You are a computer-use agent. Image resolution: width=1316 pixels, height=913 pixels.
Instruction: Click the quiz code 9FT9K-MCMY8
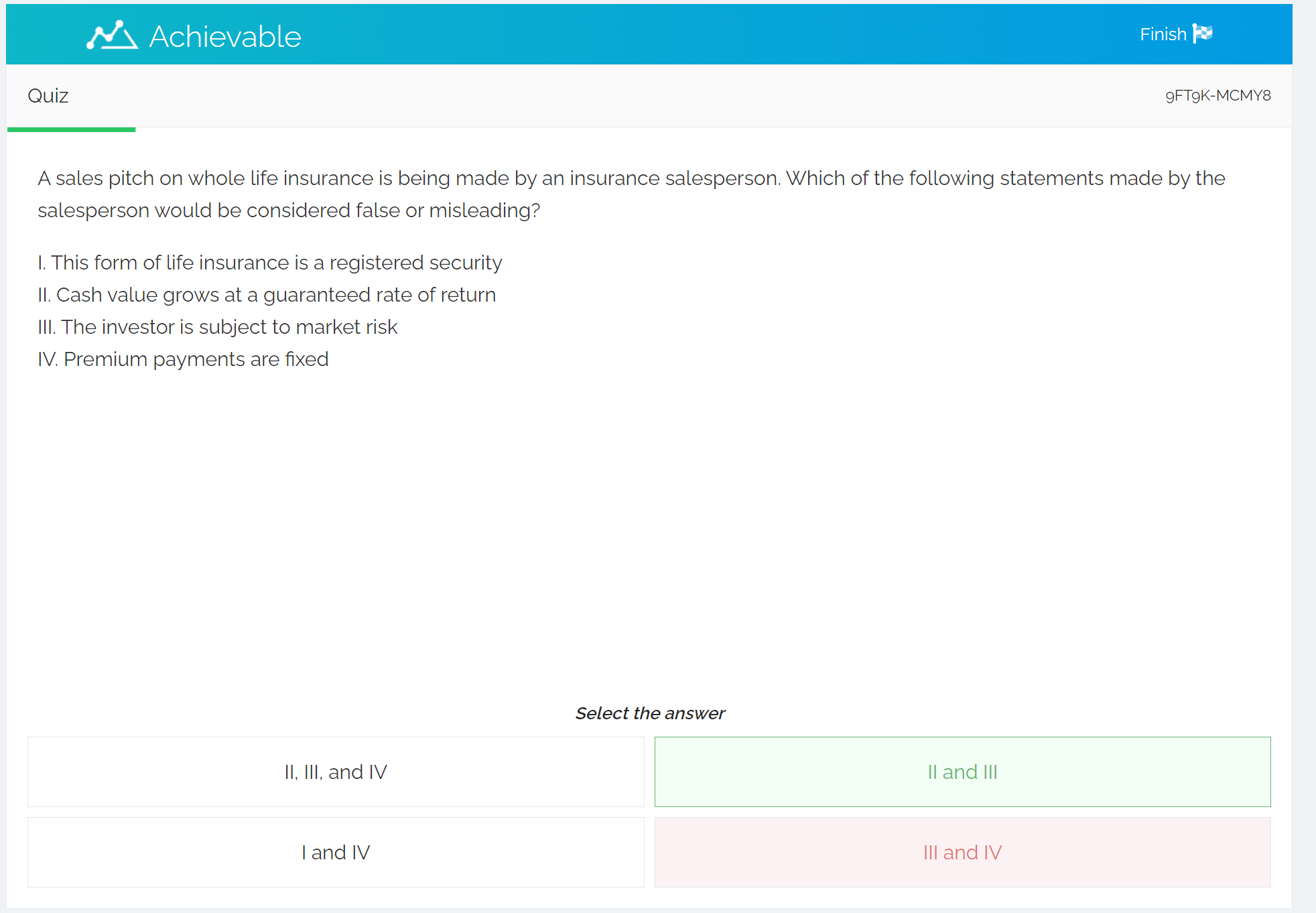pos(1218,96)
